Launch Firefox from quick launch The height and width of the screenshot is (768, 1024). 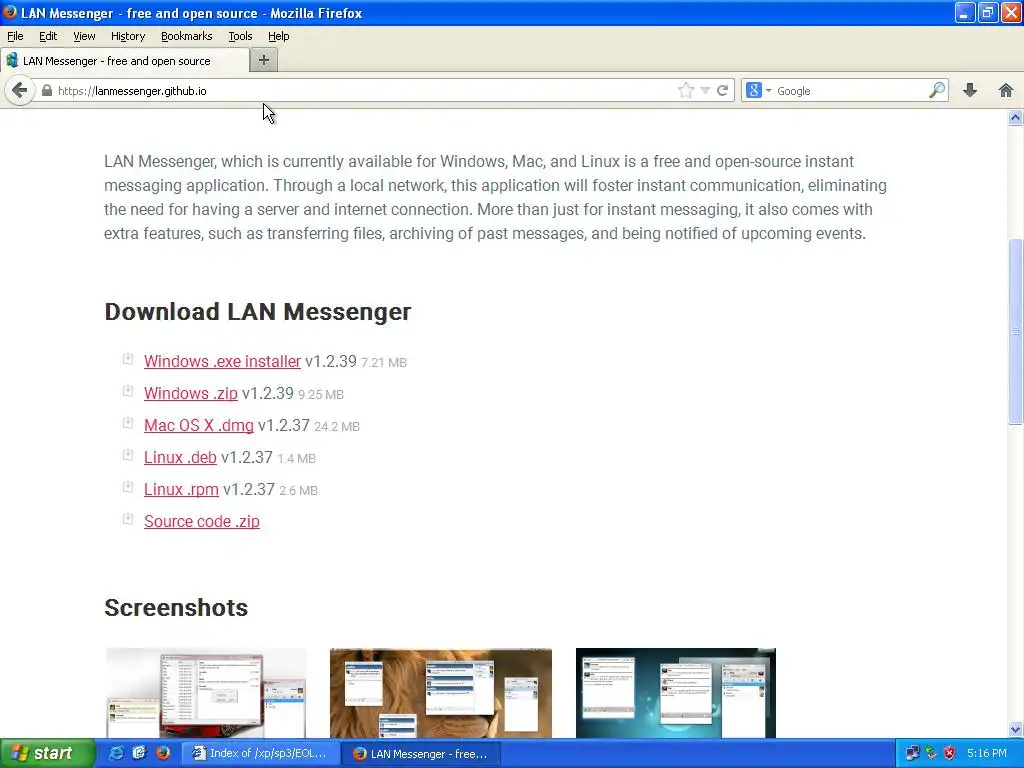pyautogui.click(x=163, y=754)
